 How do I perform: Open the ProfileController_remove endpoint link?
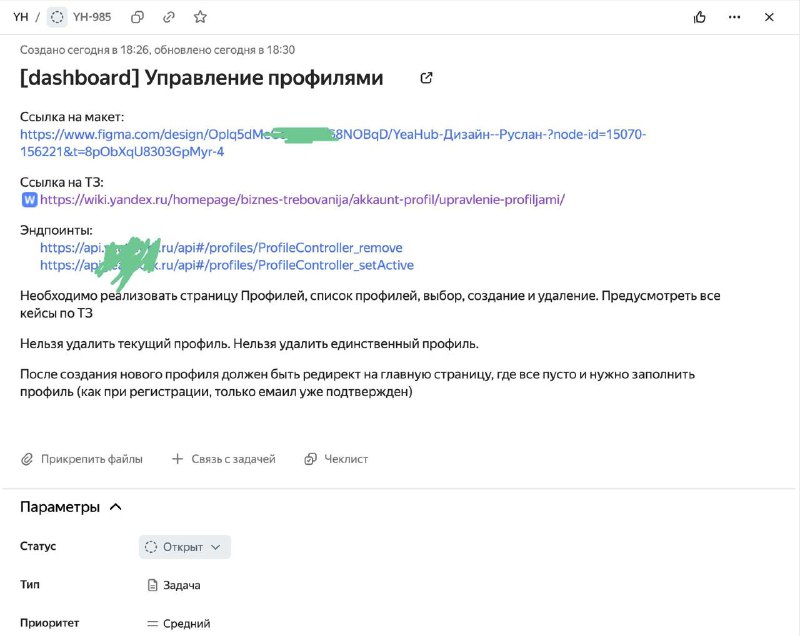click(x=221, y=248)
